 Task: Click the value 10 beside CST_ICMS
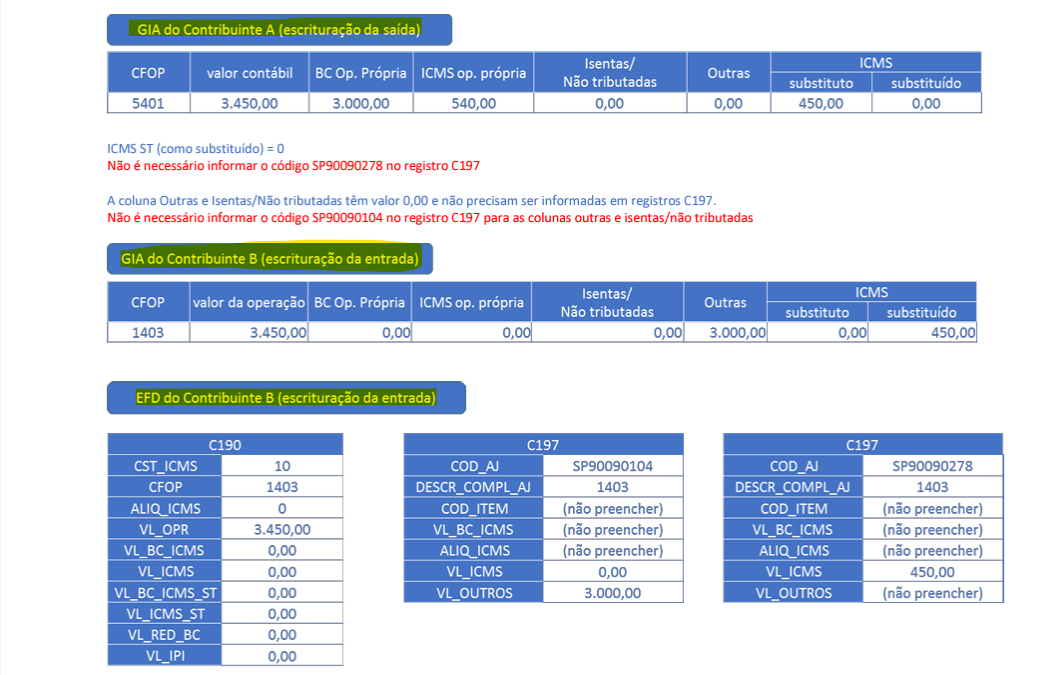[282, 466]
